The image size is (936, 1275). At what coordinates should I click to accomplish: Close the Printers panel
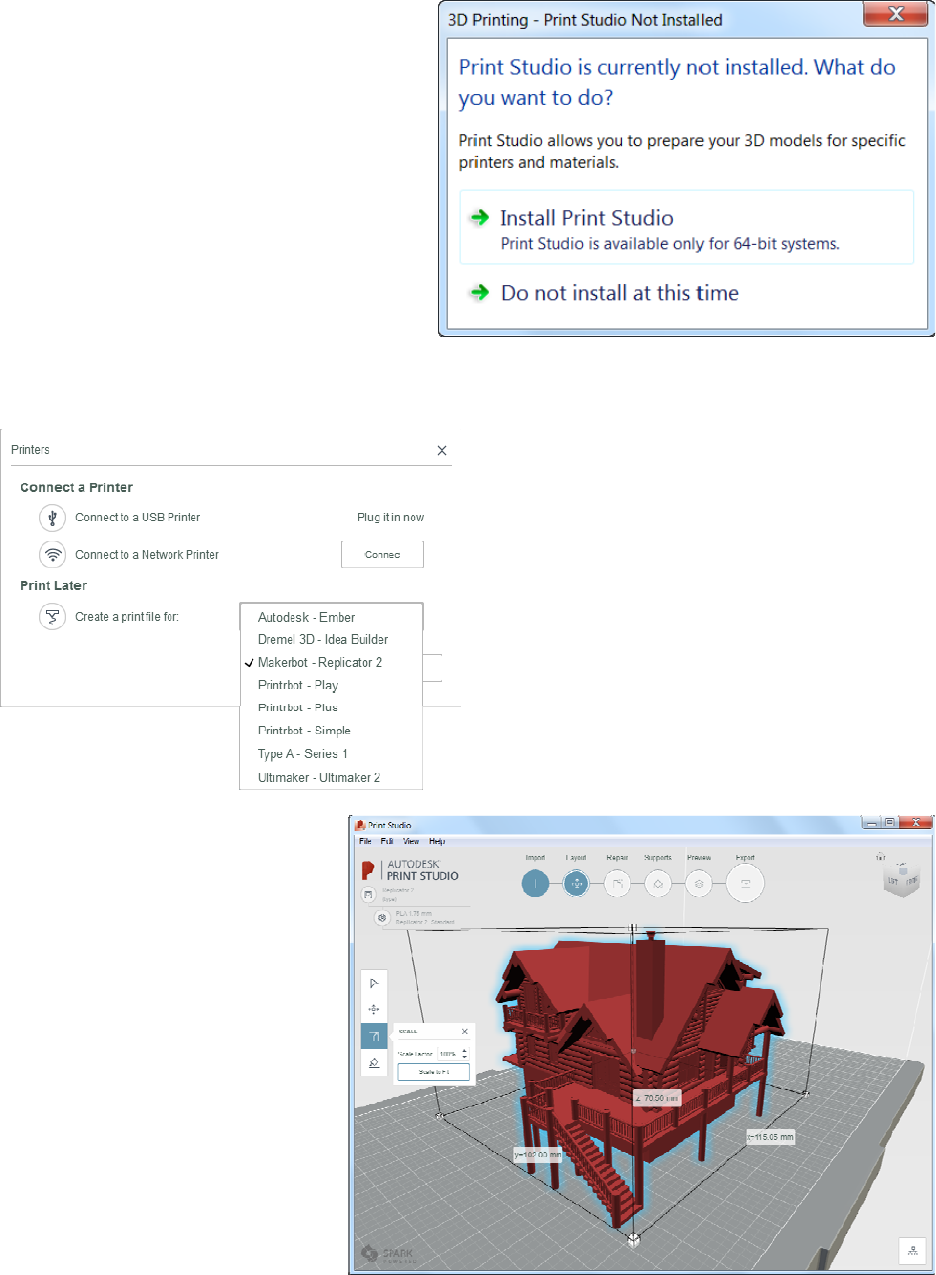coord(442,450)
